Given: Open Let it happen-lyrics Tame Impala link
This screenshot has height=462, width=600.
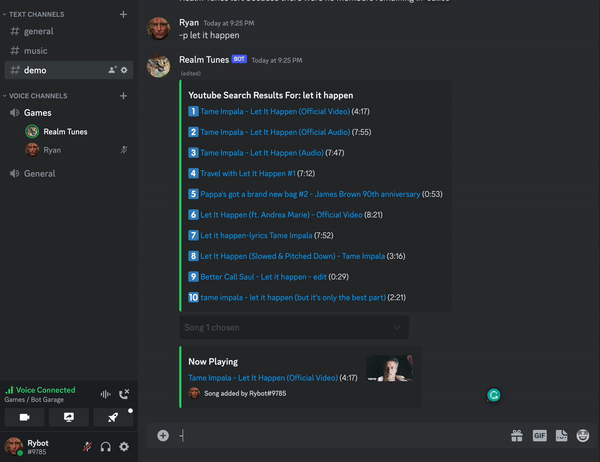Looking at the screenshot, I should 256,235.
